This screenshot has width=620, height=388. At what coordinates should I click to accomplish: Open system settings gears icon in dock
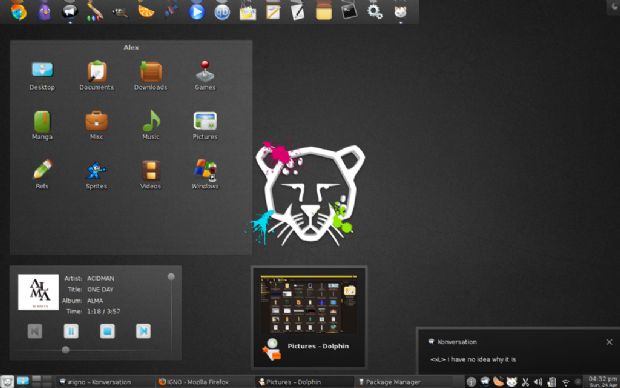pyautogui.click(x=374, y=11)
